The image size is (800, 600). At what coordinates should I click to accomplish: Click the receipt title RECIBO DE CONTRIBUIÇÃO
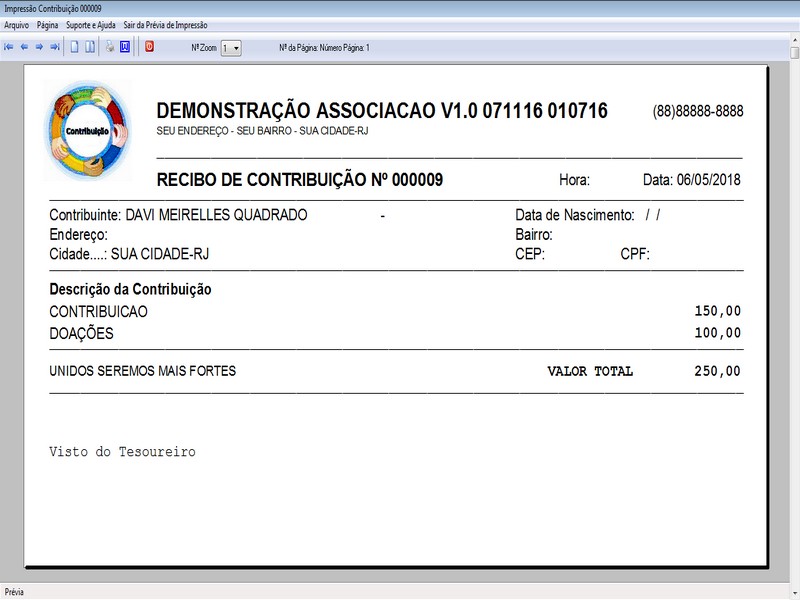click(x=300, y=180)
